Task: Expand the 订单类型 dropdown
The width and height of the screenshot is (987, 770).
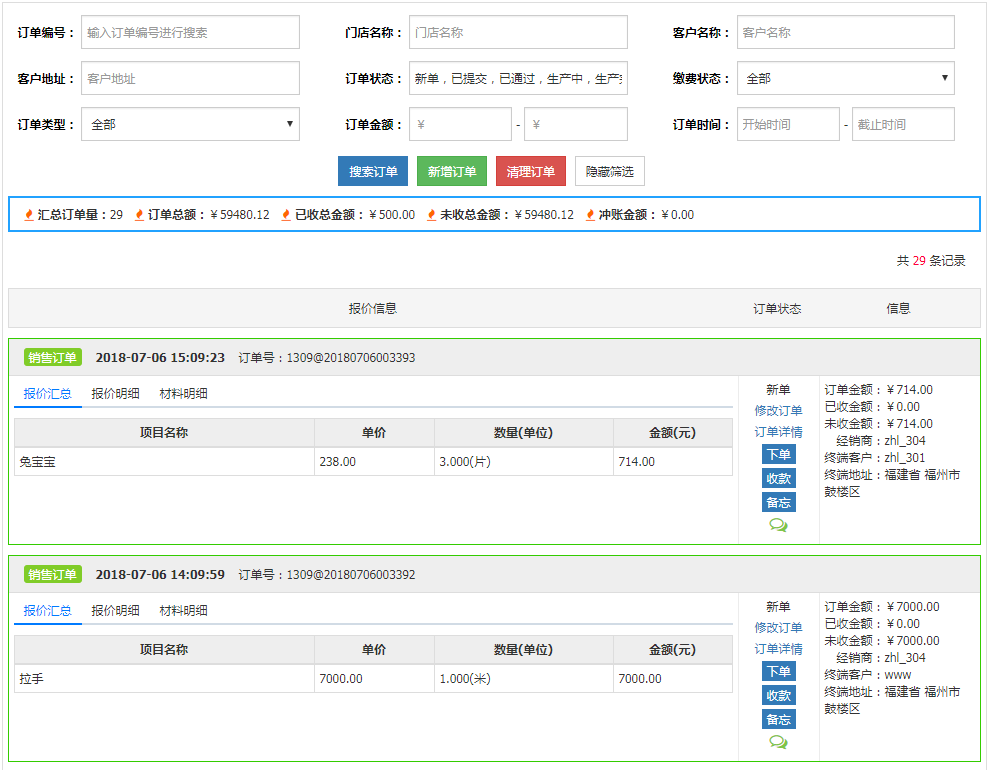Action: [x=190, y=124]
